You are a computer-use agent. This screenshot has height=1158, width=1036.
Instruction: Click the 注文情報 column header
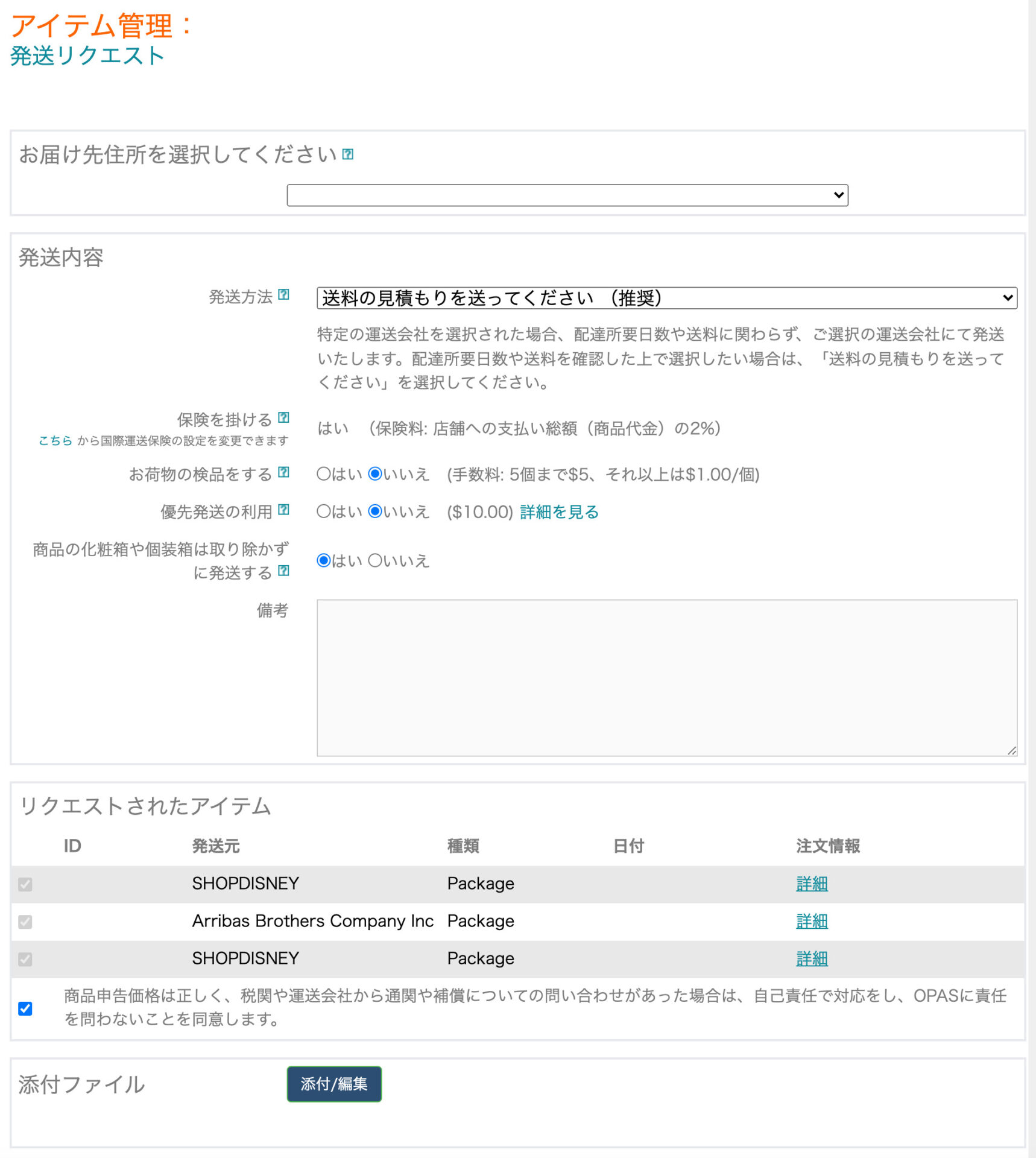(x=828, y=846)
